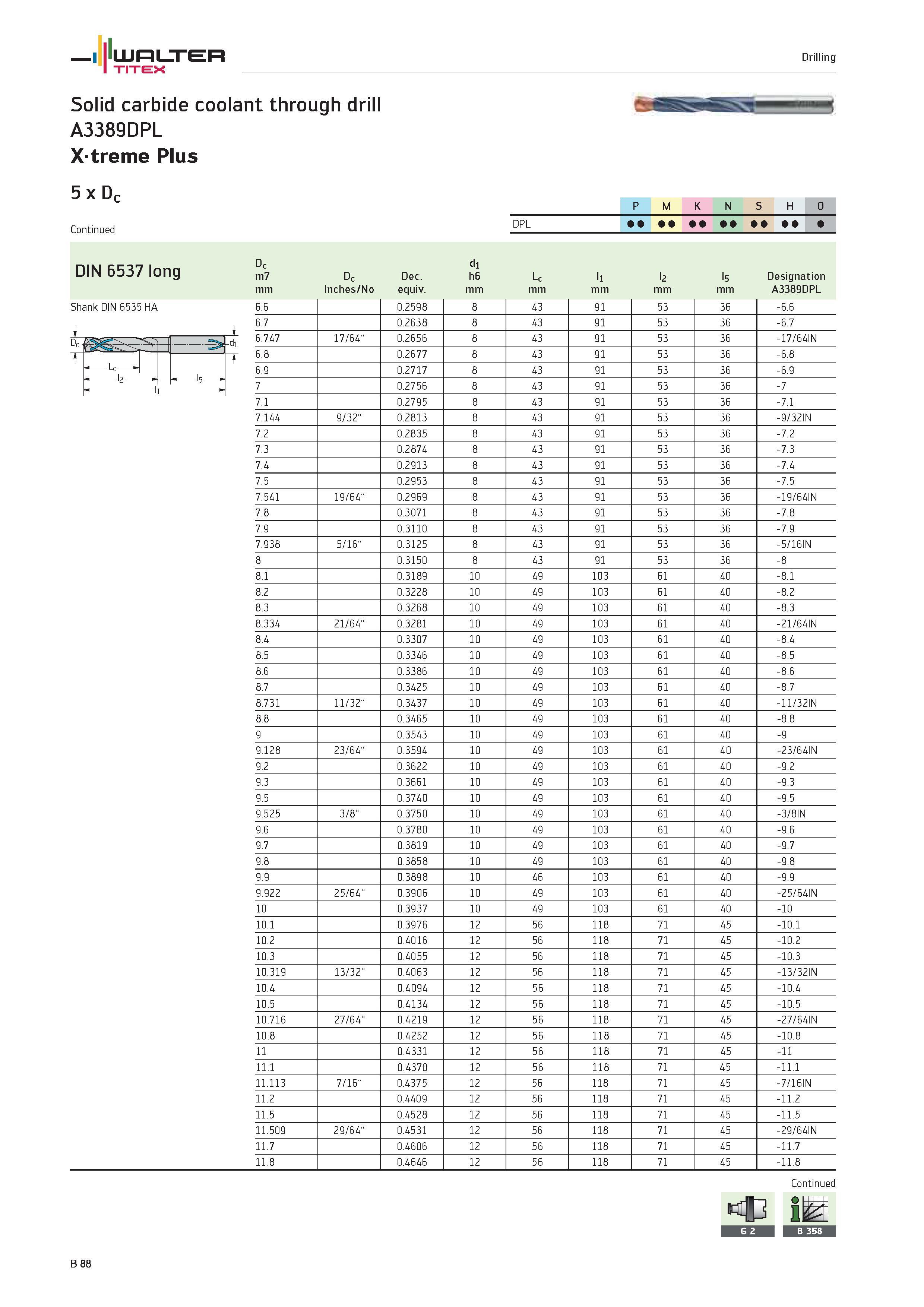Click designation -9/32IN

794,418
